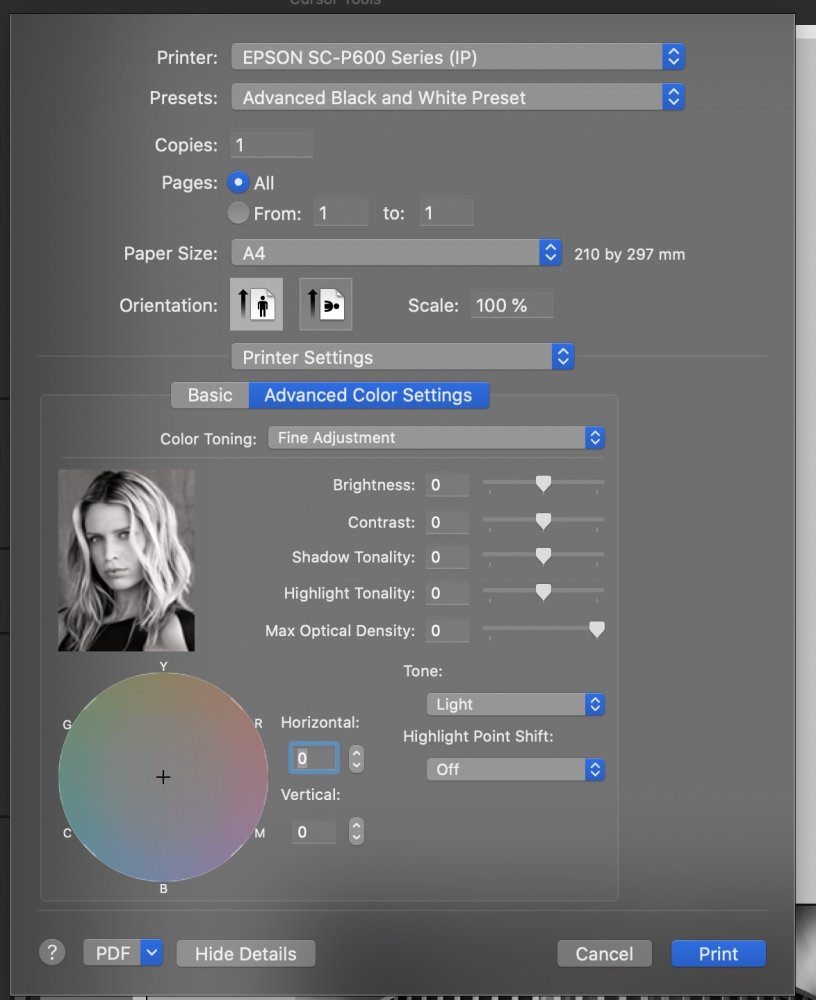
Task: Open the Presets dropdown
Action: (457, 98)
